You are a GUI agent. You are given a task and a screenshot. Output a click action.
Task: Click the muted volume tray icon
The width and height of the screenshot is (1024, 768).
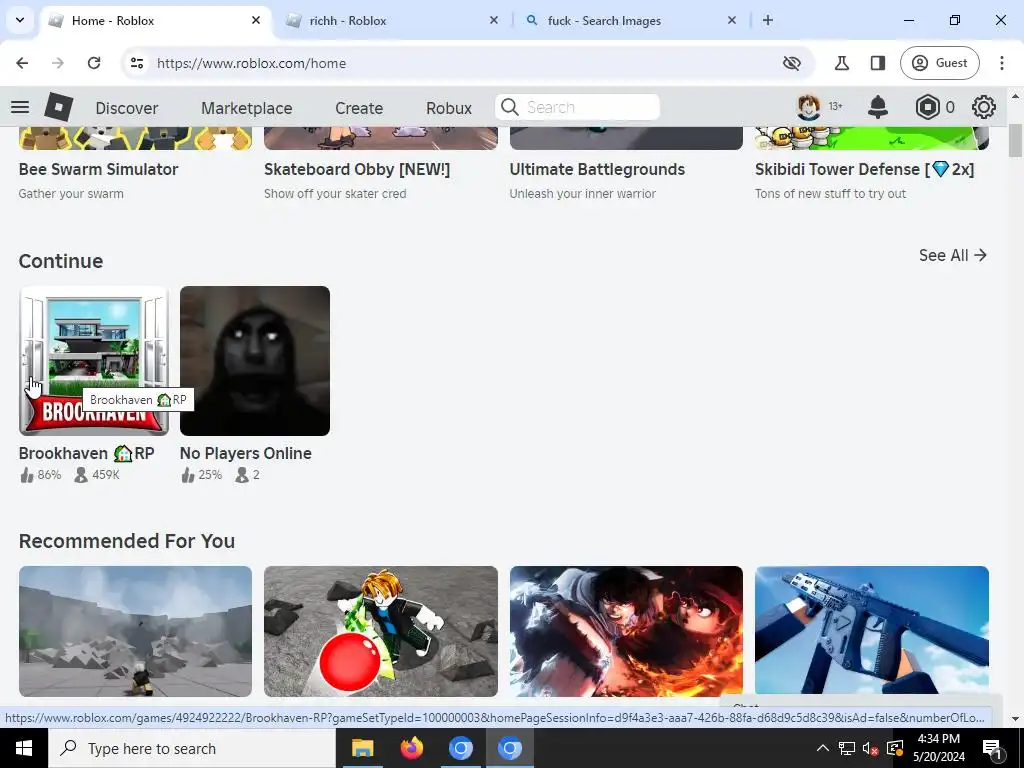(x=870, y=748)
